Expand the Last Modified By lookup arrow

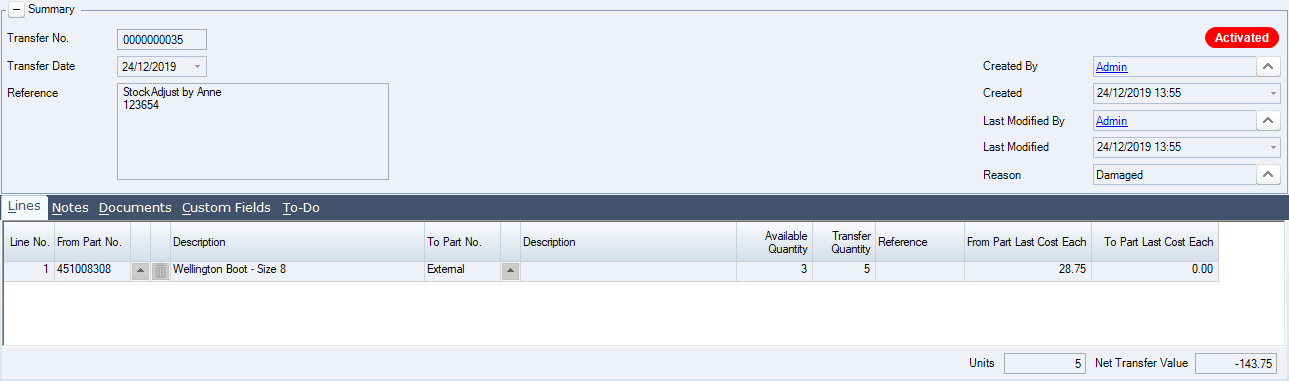1267,121
